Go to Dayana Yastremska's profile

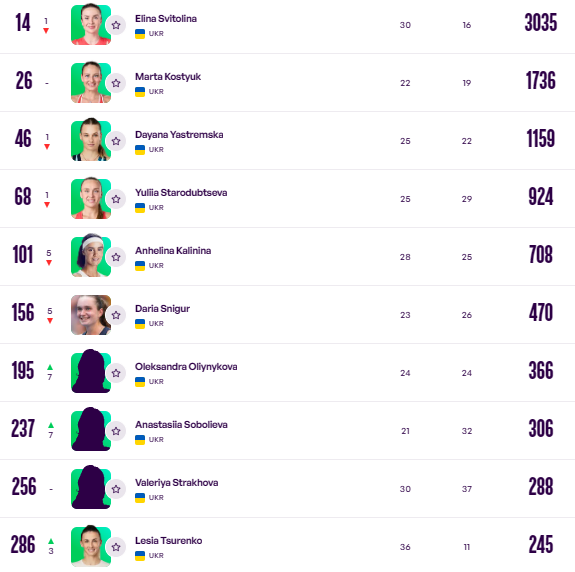[179, 135]
